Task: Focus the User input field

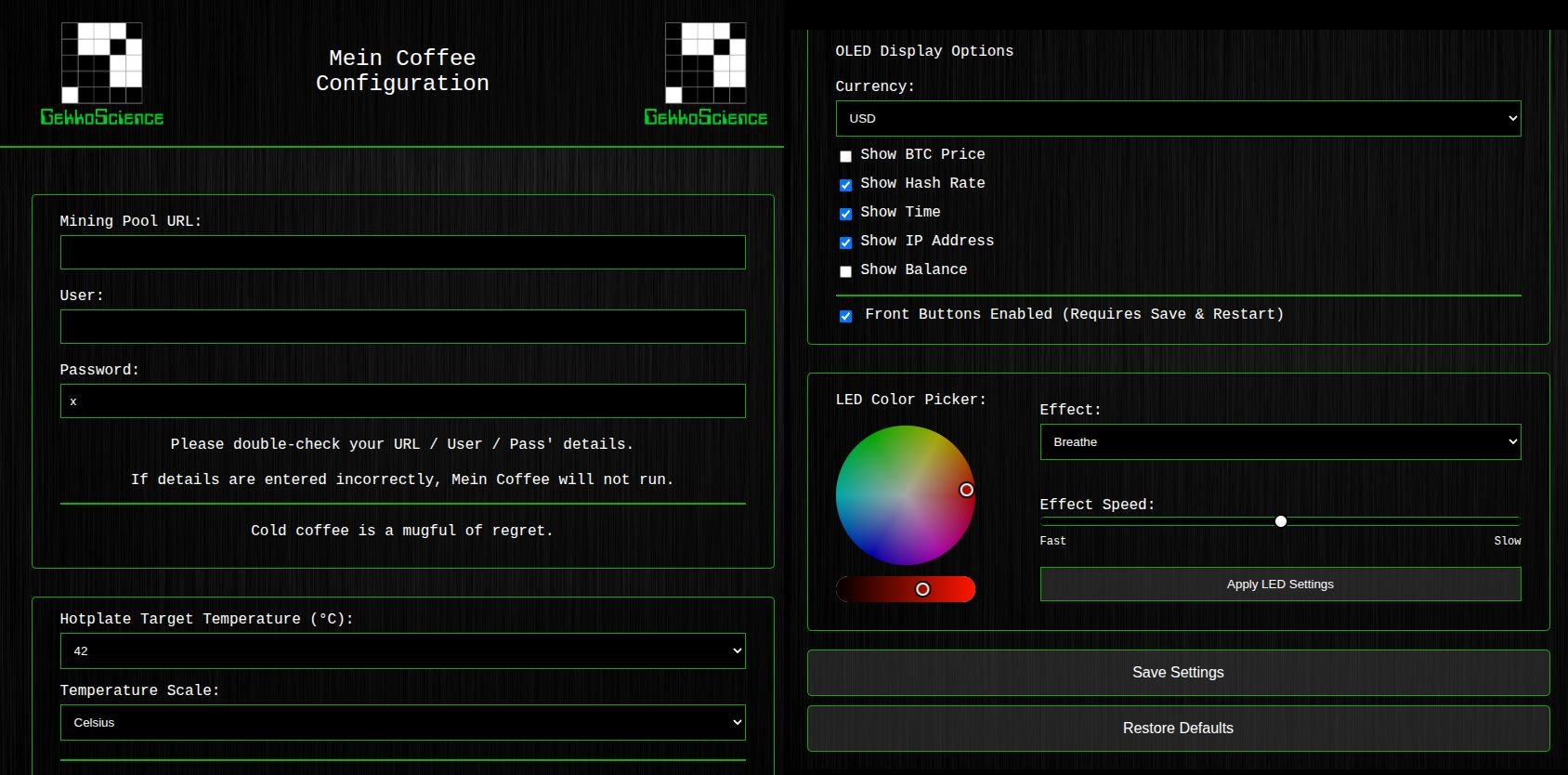Action: [402, 326]
